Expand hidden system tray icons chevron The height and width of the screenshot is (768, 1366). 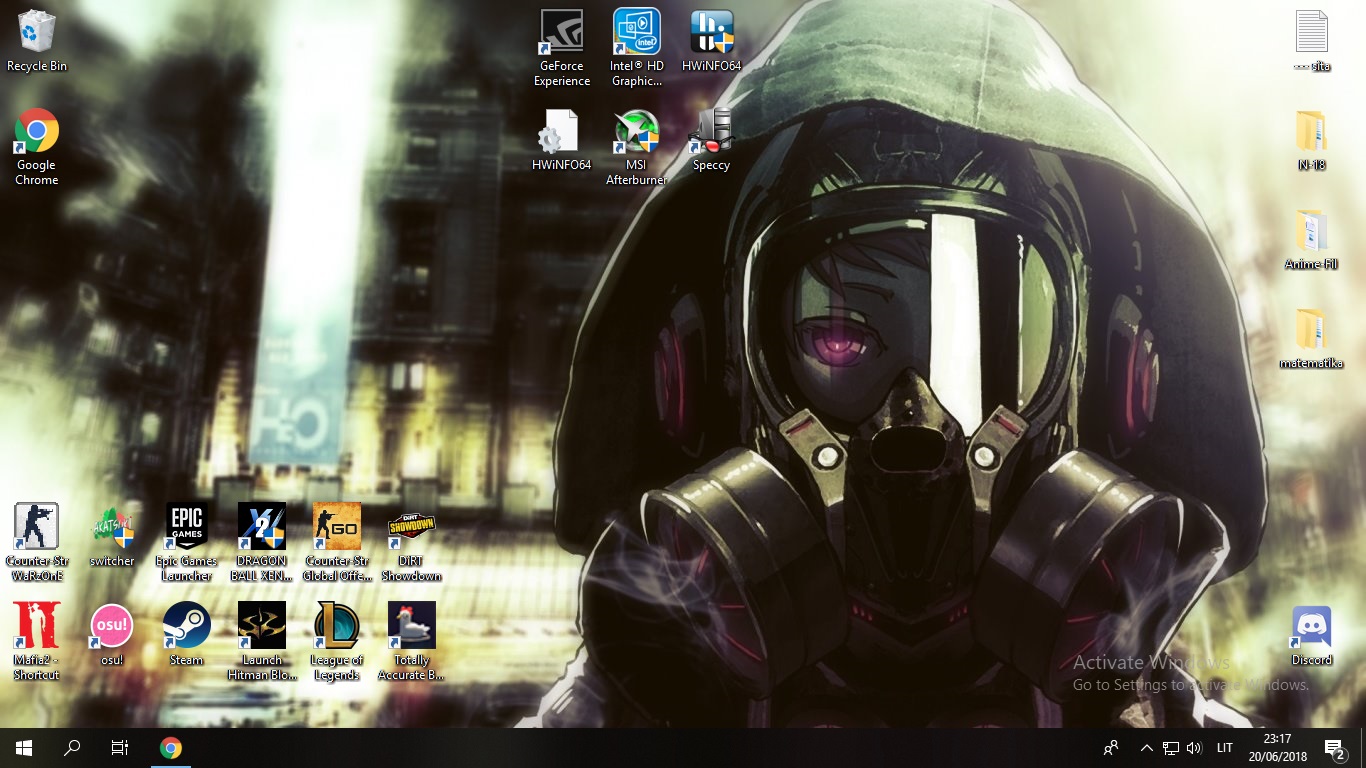[x=1147, y=748]
